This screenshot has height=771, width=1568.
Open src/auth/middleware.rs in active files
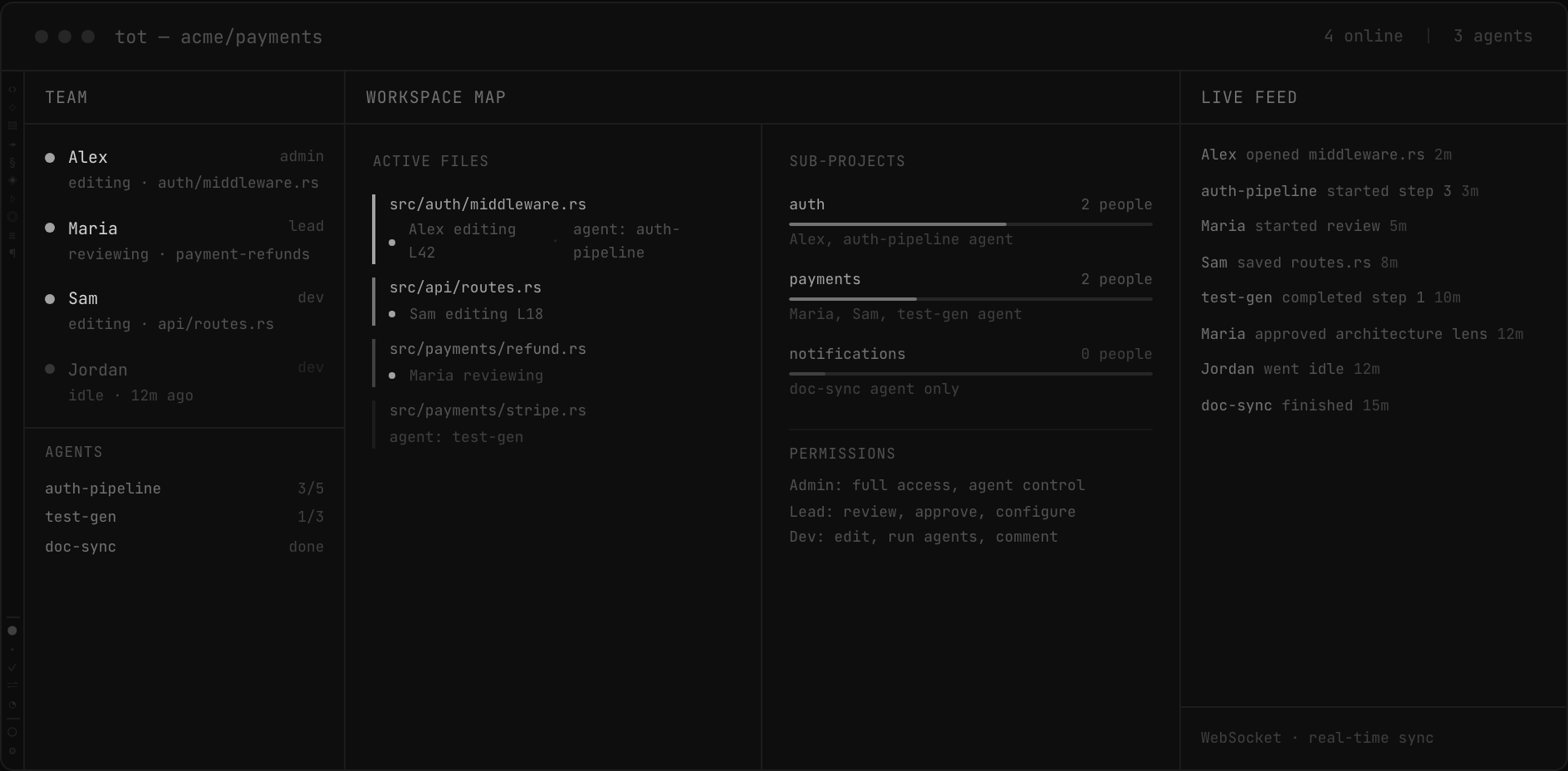[x=488, y=204]
